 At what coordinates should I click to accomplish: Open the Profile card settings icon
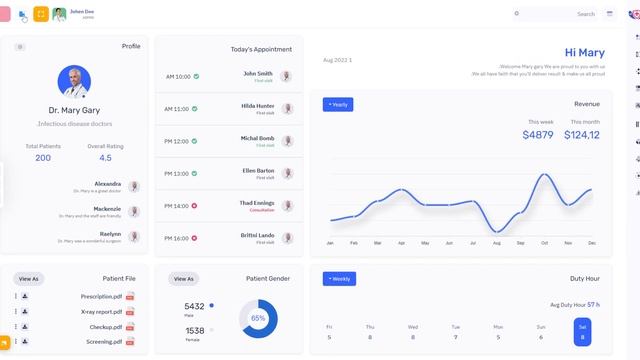click(x=20, y=47)
